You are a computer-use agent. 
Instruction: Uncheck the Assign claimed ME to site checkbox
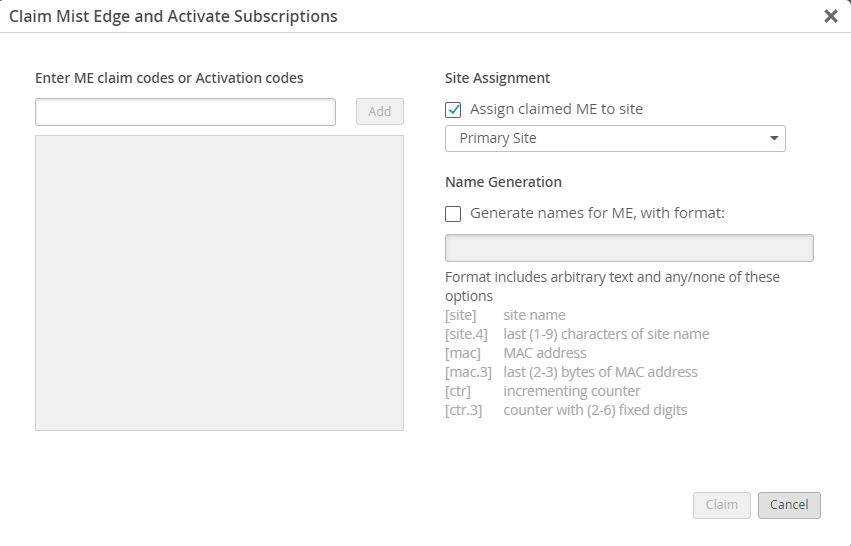[453, 110]
